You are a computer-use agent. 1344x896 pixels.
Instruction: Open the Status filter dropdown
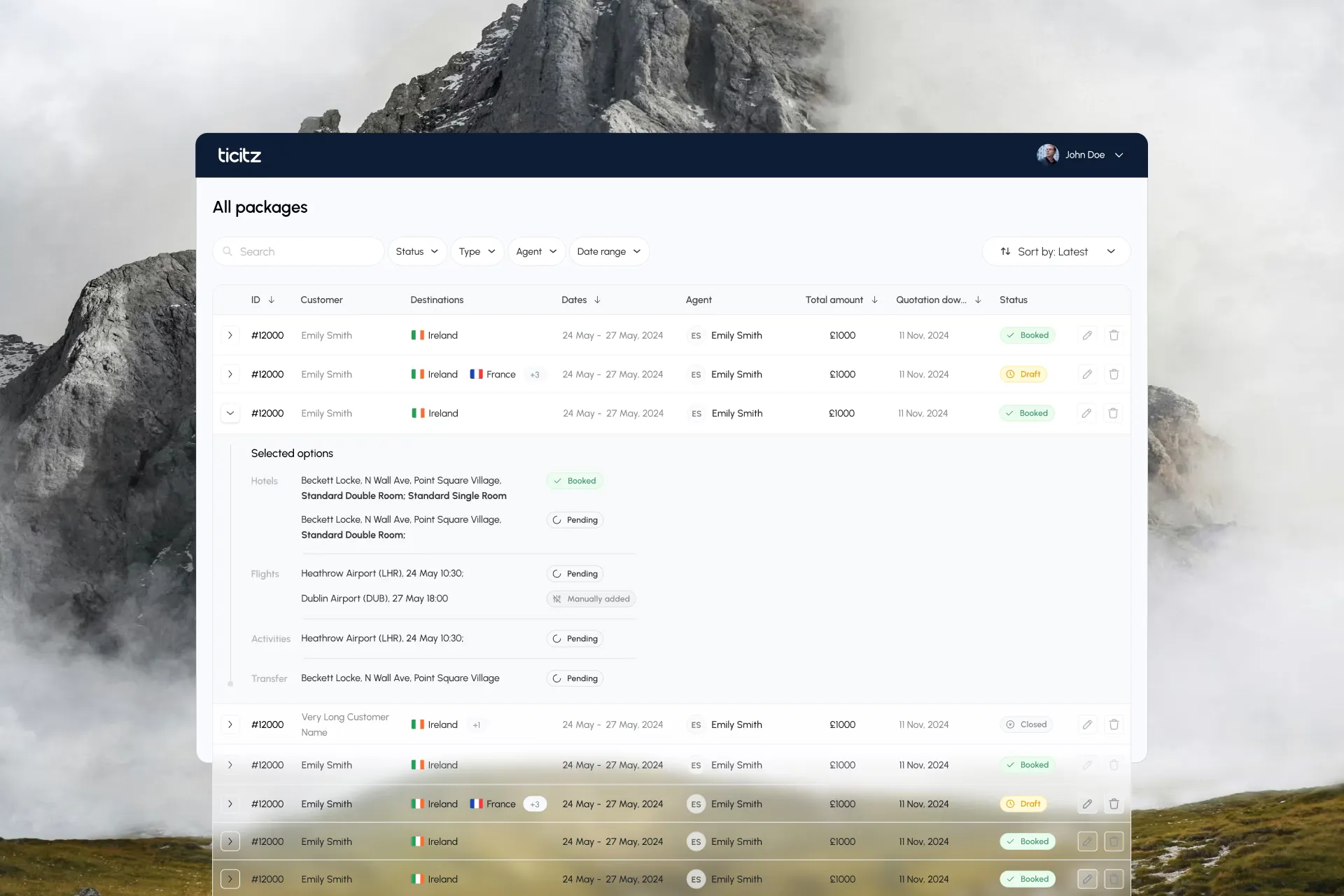tap(417, 251)
